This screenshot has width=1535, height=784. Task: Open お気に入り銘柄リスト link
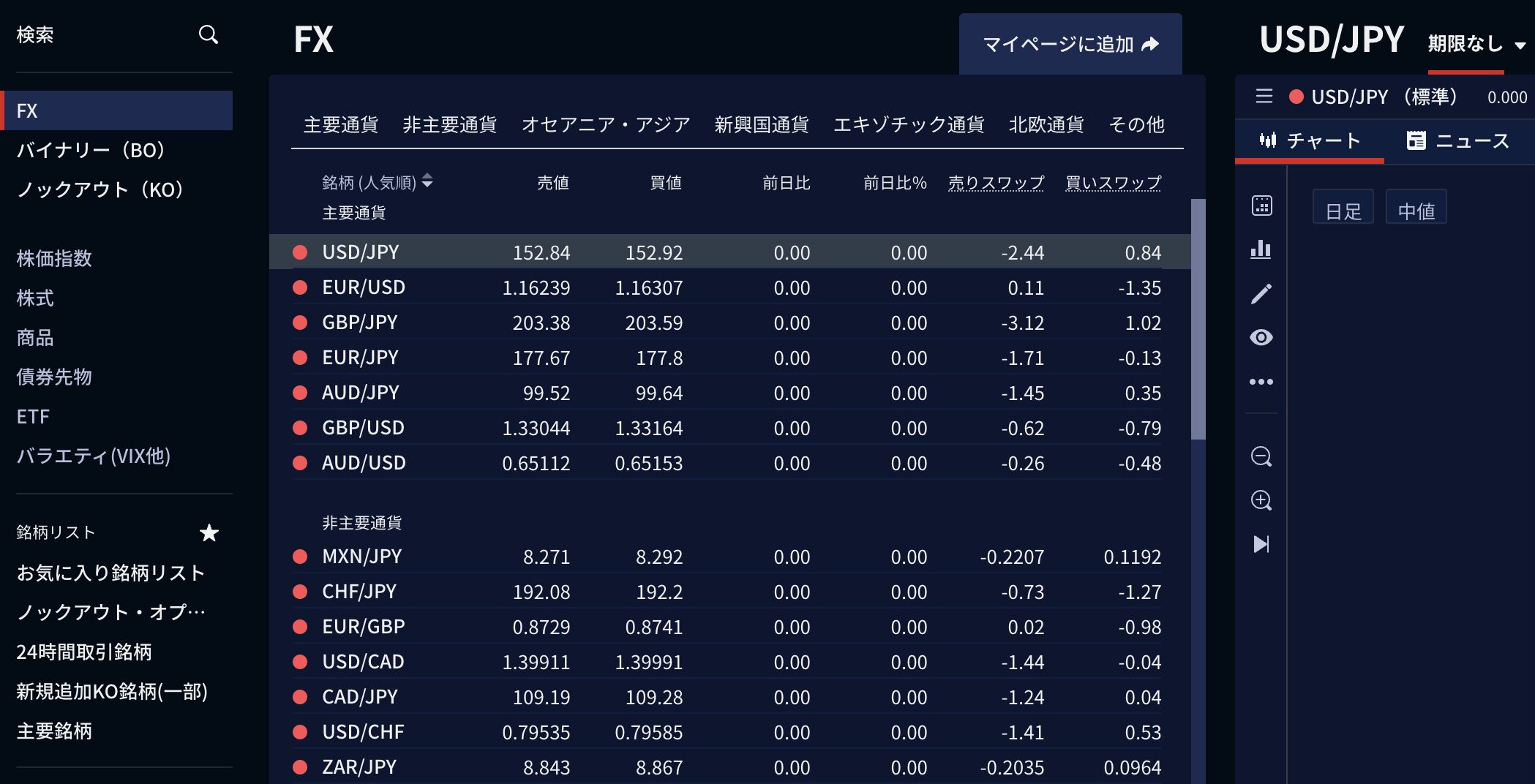(x=110, y=573)
